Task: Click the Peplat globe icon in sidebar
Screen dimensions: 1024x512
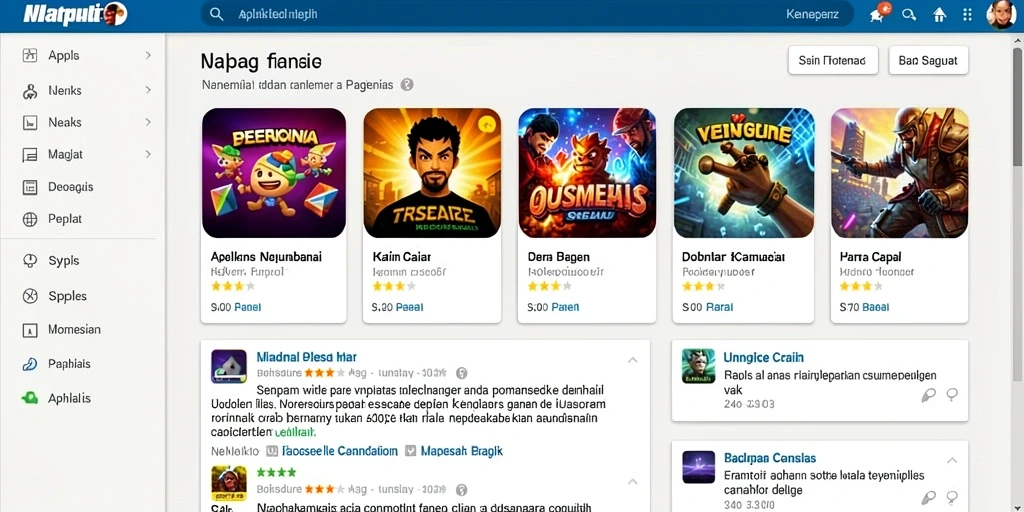Action: [30, 219]
